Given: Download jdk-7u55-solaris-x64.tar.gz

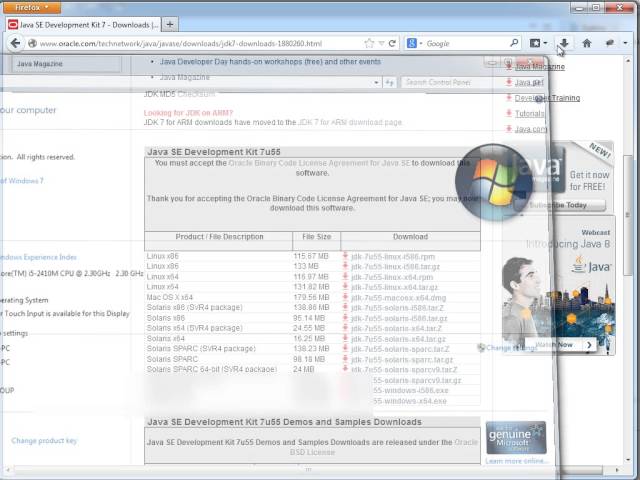Looking at the screenshot, I should (398, 339).
